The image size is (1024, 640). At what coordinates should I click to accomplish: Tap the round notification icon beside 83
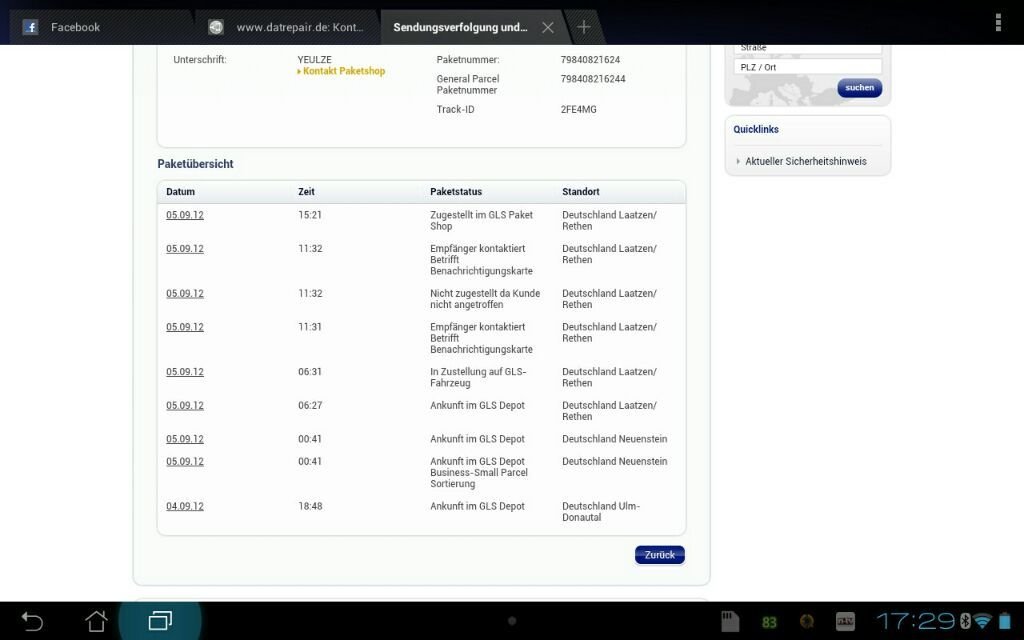coord(807,622)
